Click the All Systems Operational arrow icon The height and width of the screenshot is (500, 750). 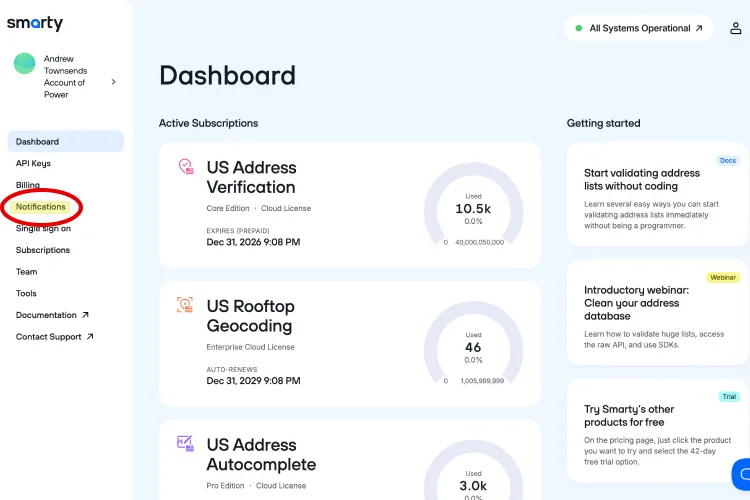click(x=699, y=28)
